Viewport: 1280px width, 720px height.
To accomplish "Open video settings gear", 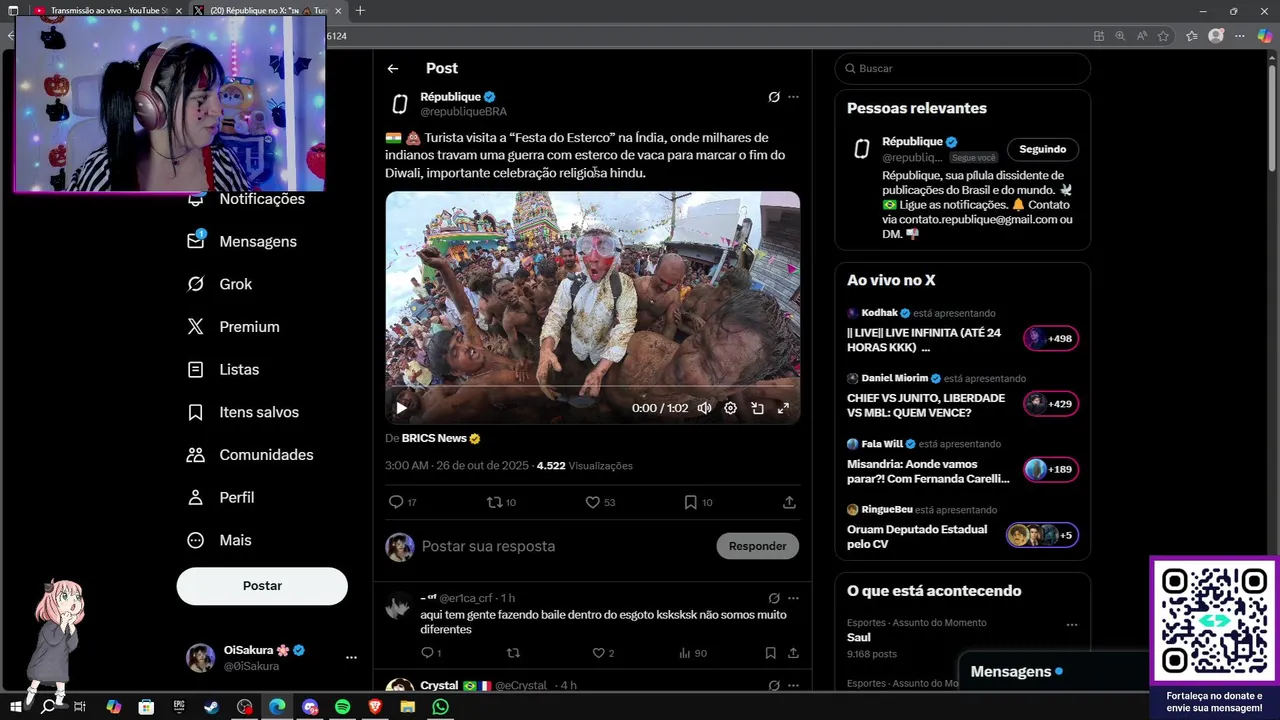I will point(730,408).
